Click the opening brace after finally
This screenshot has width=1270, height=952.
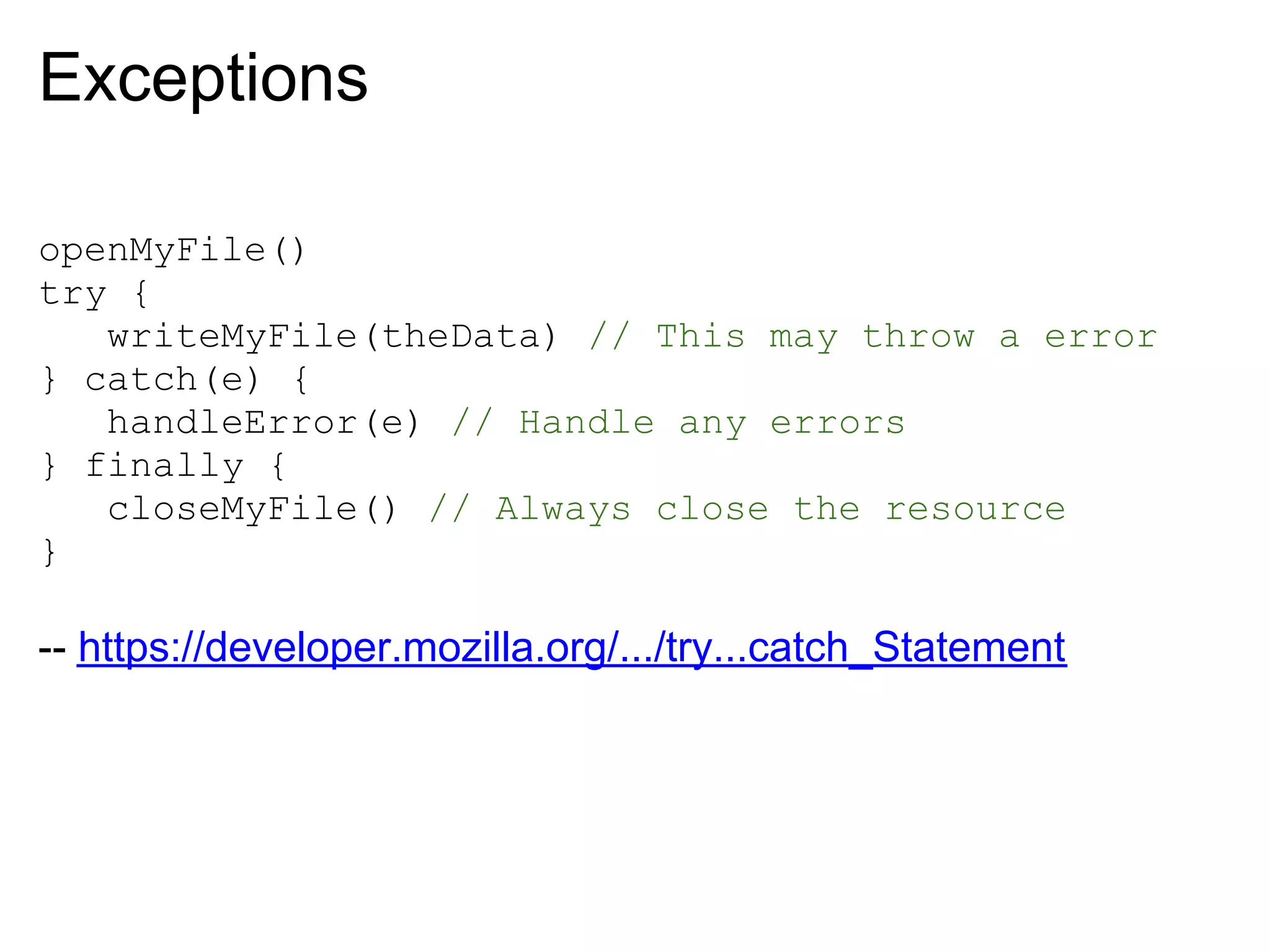click(x=278, y=465)
